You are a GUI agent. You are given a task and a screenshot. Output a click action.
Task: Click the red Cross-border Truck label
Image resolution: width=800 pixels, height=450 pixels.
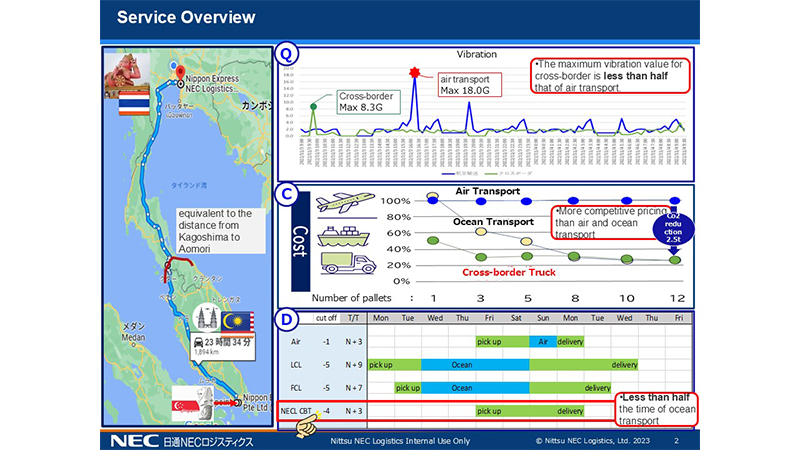coord(509,272)
